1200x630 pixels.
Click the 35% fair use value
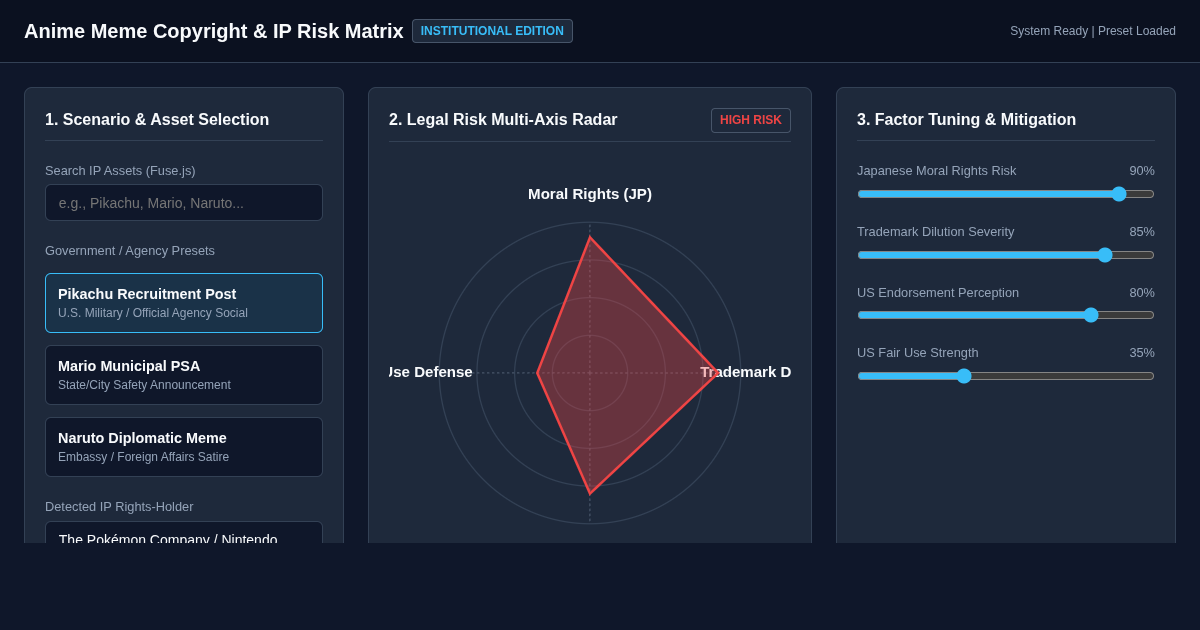coord(1142,353)
